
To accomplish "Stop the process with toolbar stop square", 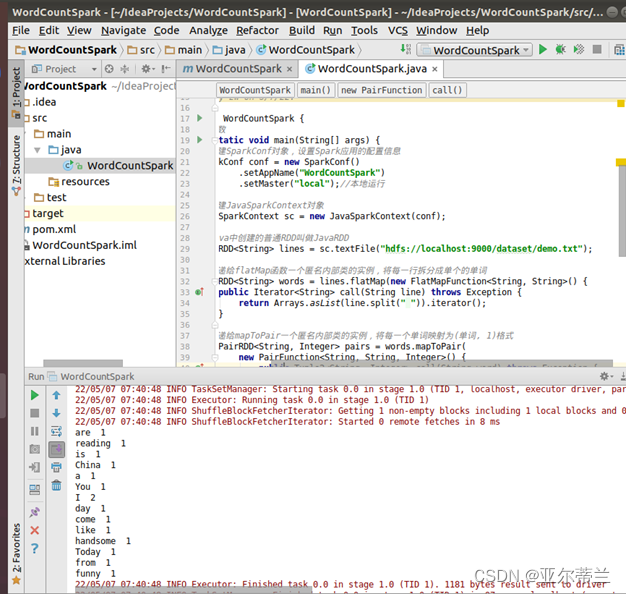I will 597,50.
